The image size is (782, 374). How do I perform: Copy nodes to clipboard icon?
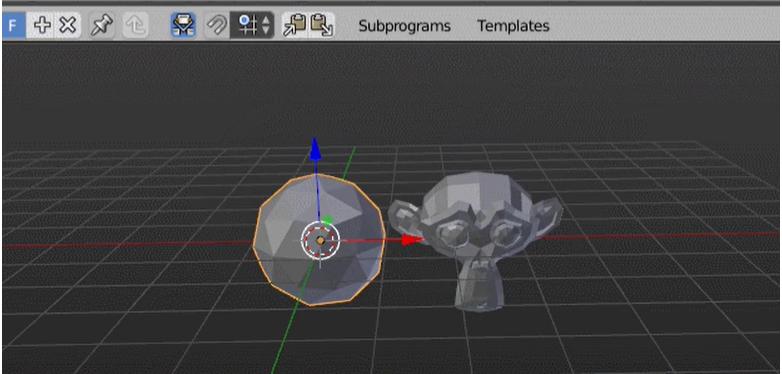[x=295, y=25]
